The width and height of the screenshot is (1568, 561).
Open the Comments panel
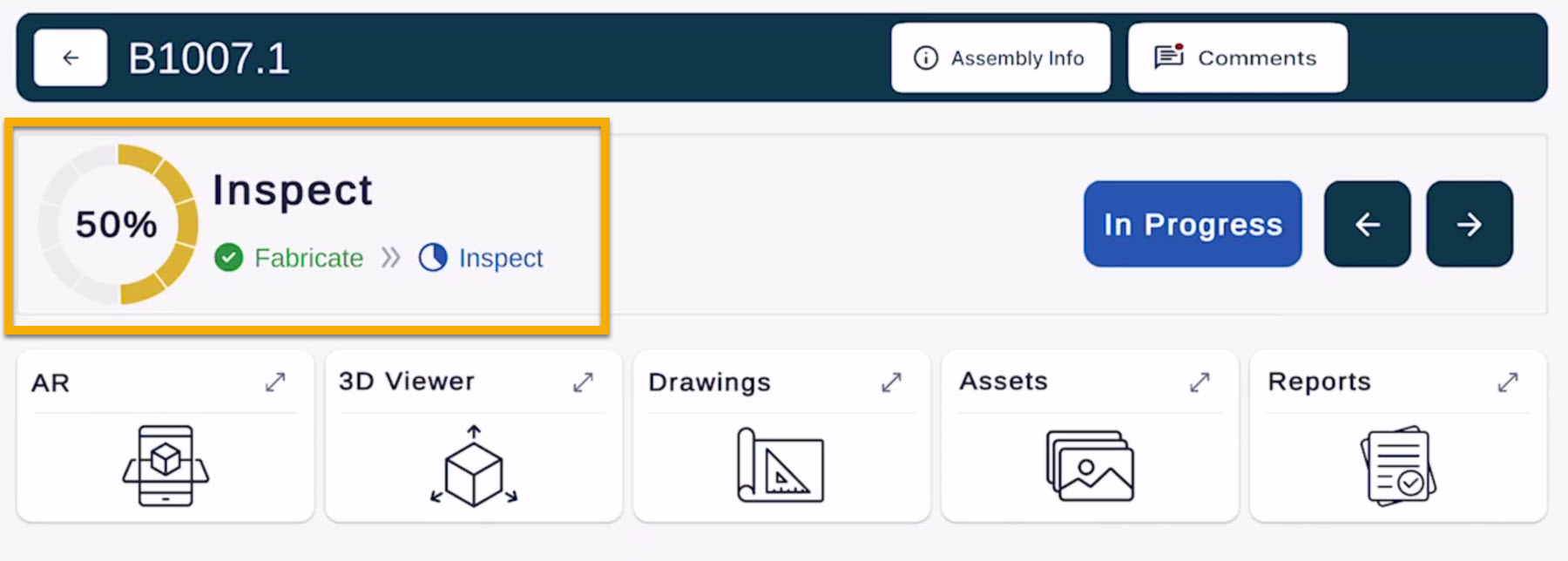pos(1237,58)
